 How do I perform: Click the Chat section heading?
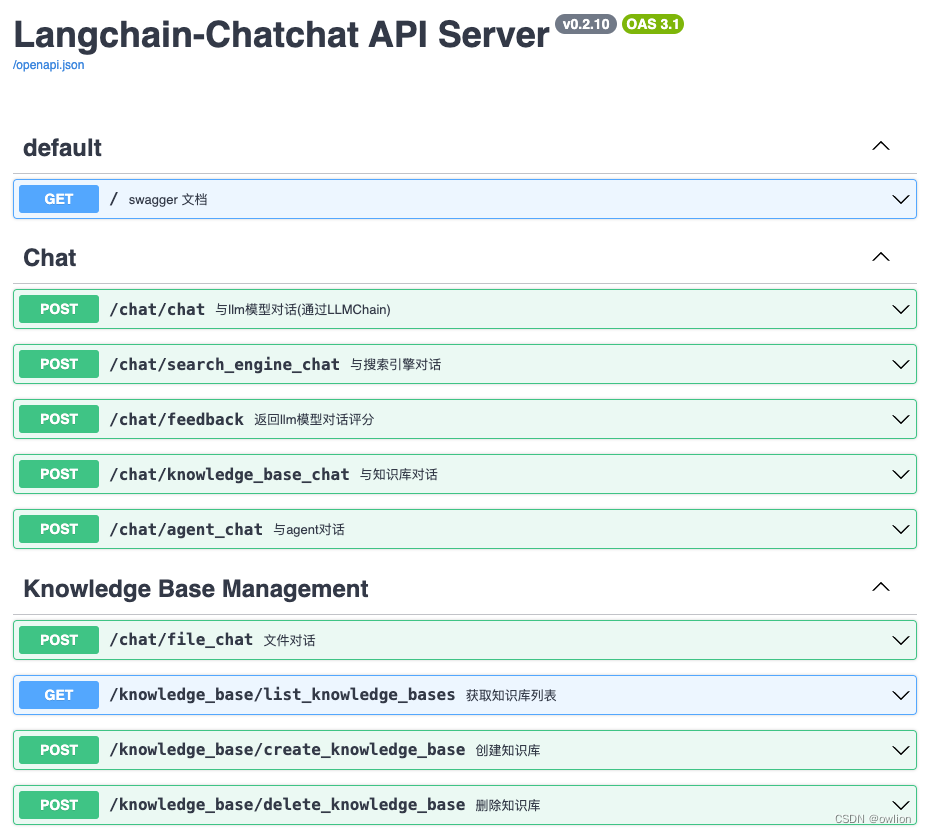[x=50, y=258]
